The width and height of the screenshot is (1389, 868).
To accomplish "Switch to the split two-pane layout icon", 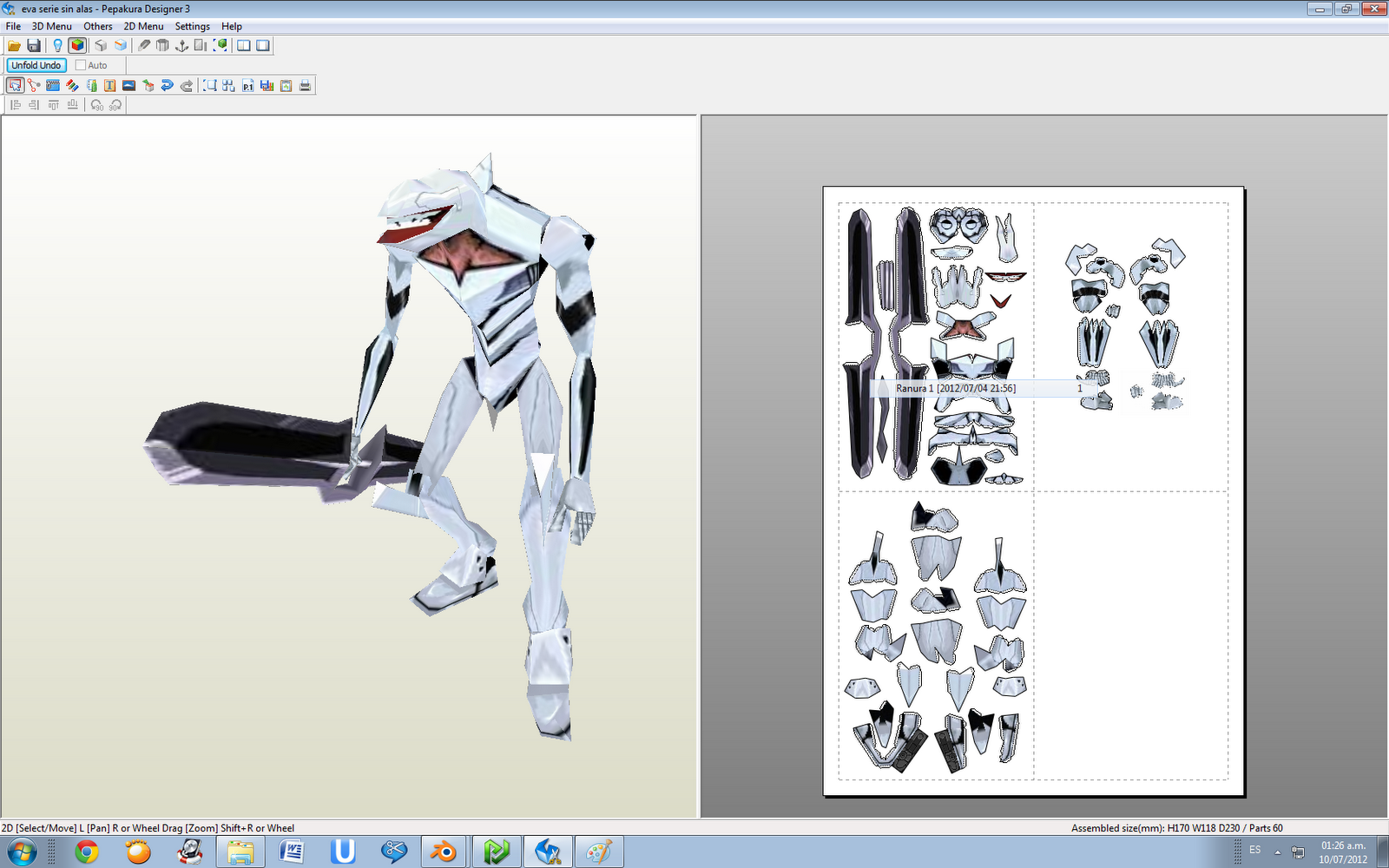I will point(244,45).
